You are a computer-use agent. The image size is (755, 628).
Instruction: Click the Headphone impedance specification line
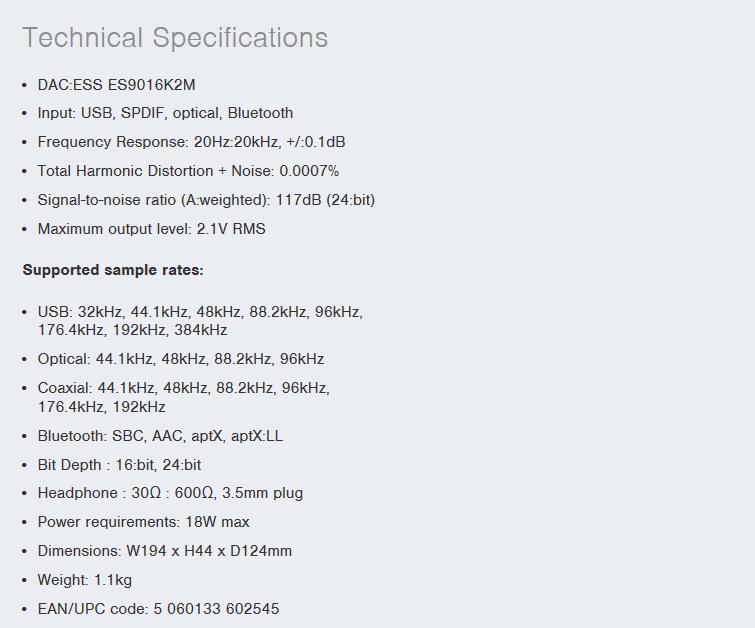click(x=170, y=493)
